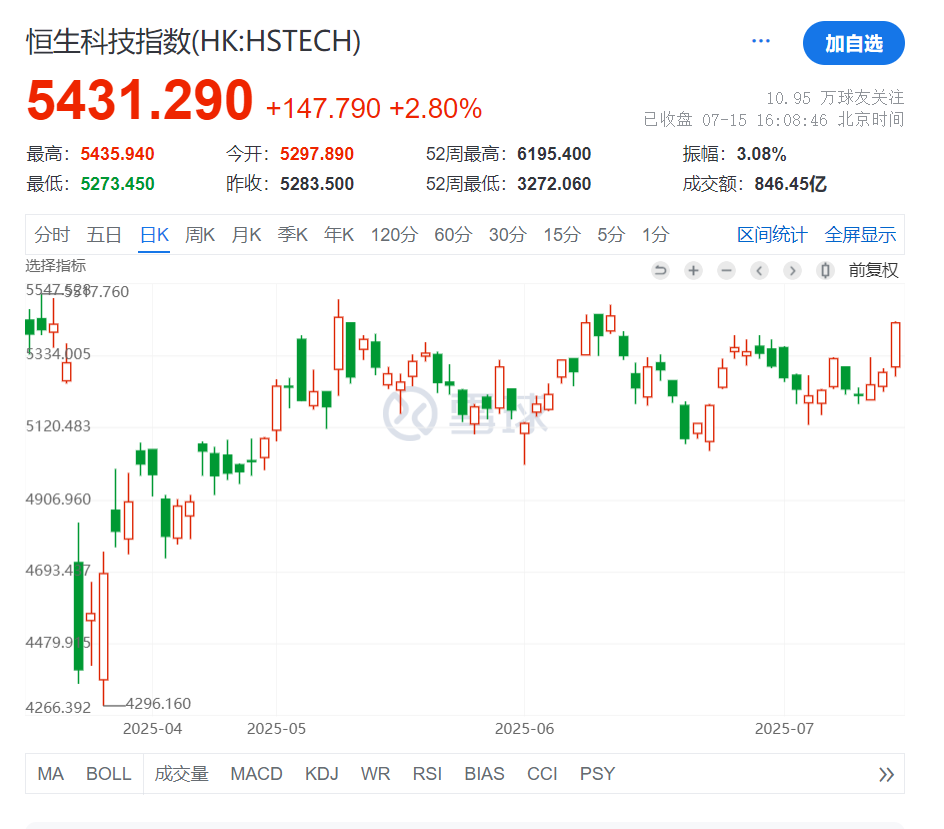Select the KDJ indicator
Image resolution: width=944 pixels, height=829 pixels.
(x=321, y=774)
